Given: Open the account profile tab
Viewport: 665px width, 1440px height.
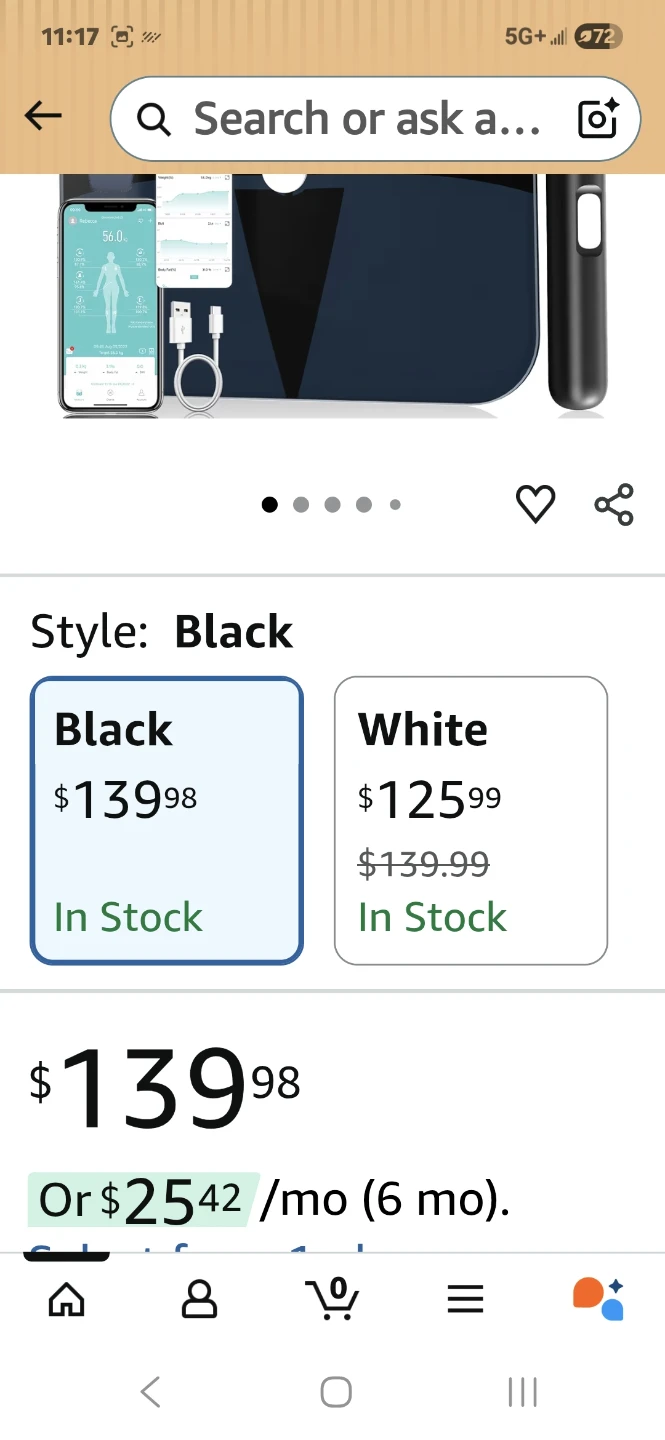Looking at the screenshot, I should pyautogui.click(x=199, y=1298).
